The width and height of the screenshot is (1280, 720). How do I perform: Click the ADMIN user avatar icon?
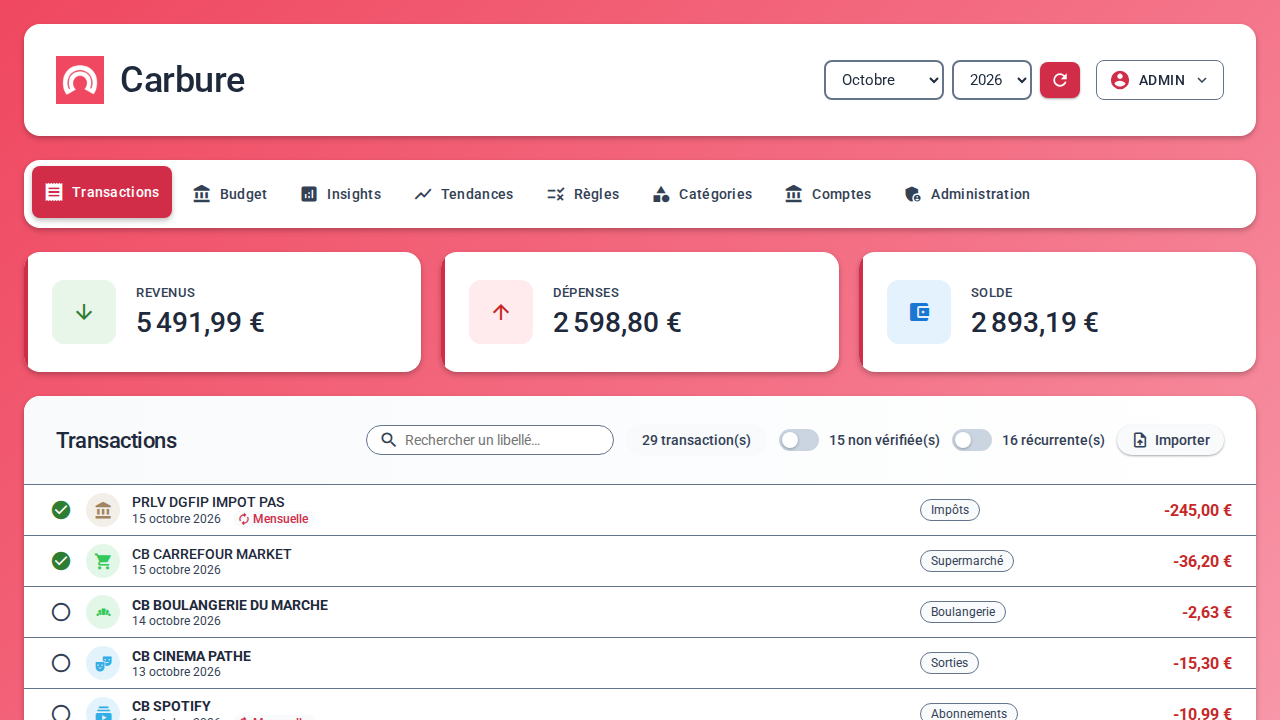(x=1120, y=80)
